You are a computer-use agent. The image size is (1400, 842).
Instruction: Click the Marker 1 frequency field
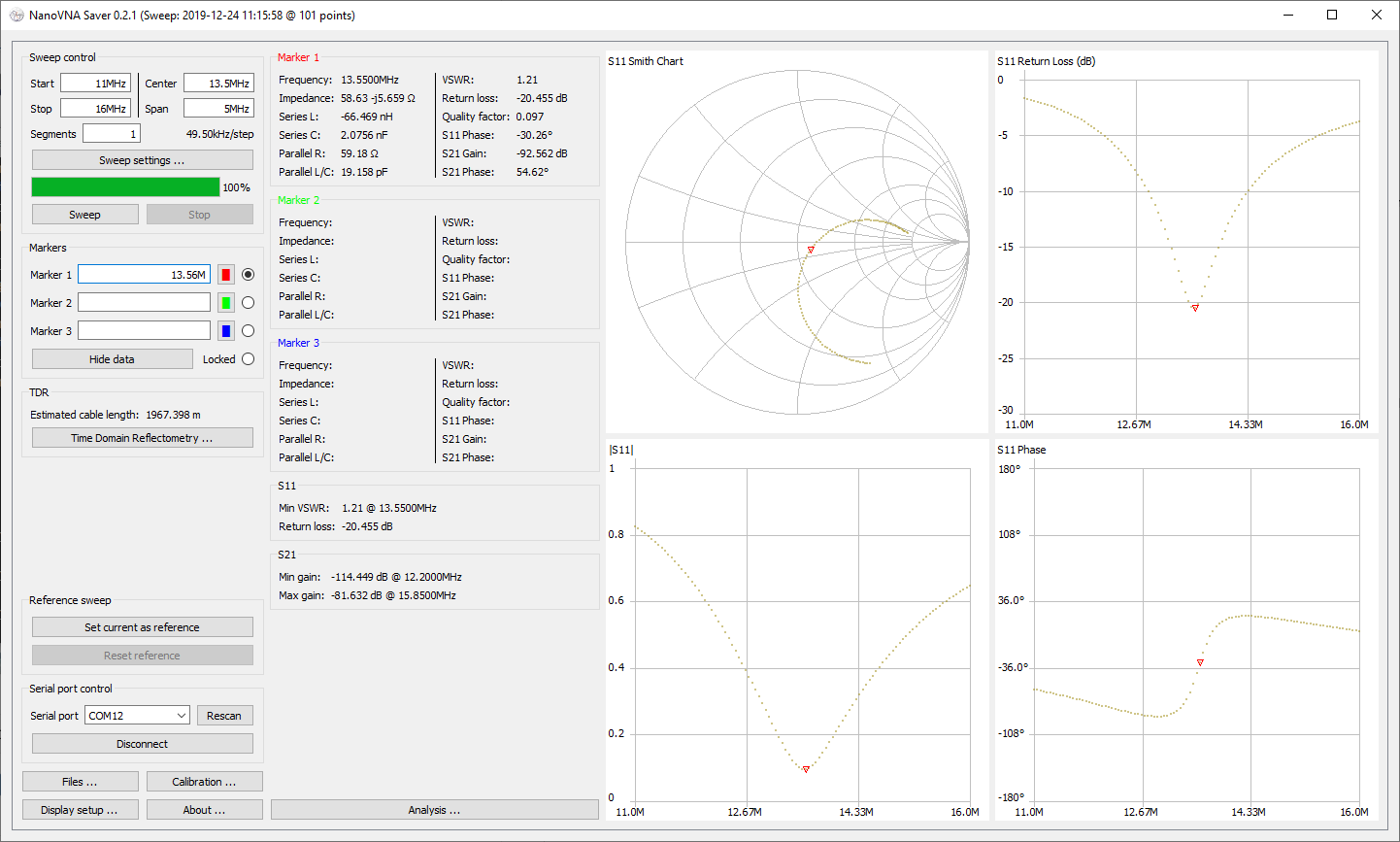tap(144, 275)
